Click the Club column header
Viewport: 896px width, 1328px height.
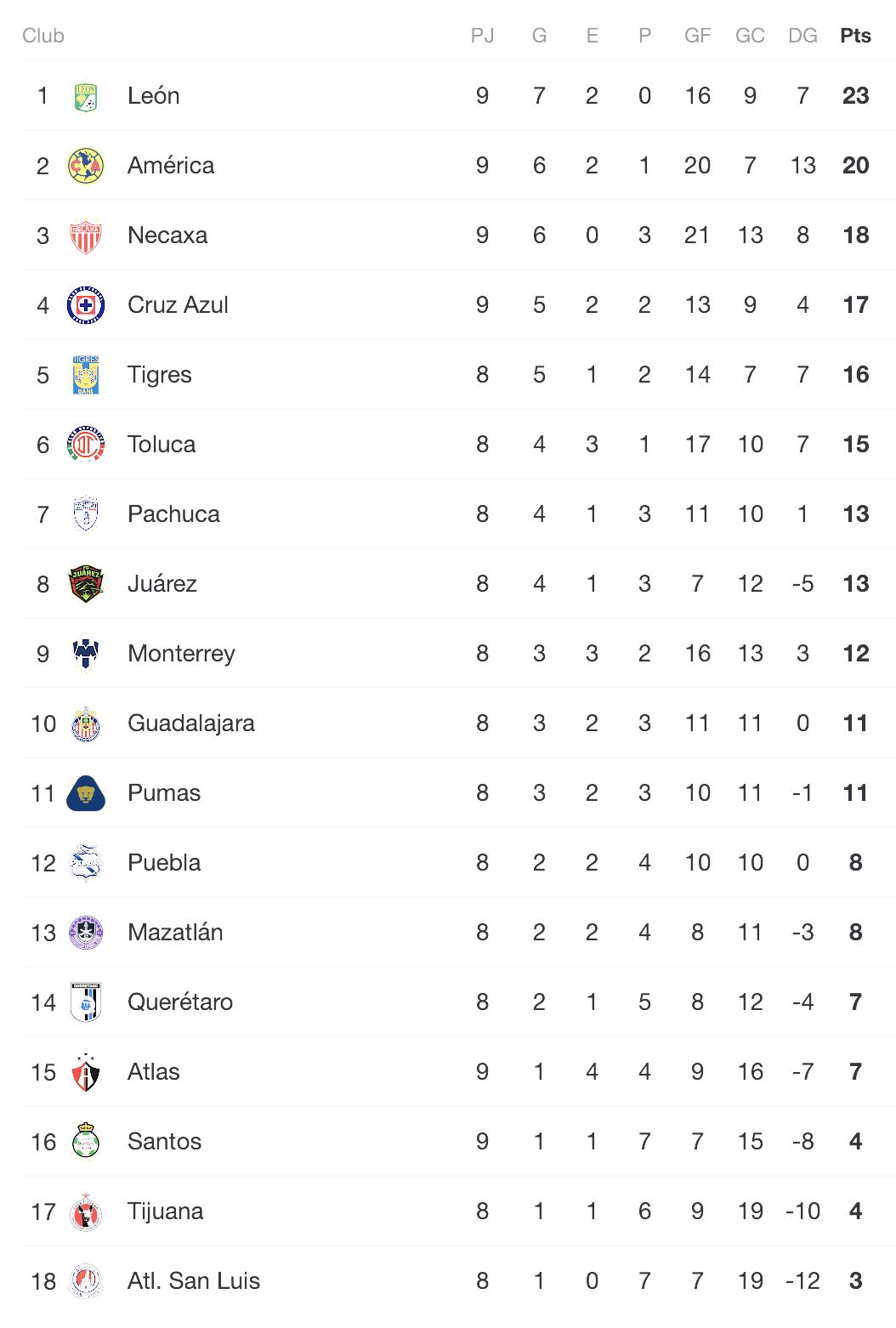click(x=43, y=36)
